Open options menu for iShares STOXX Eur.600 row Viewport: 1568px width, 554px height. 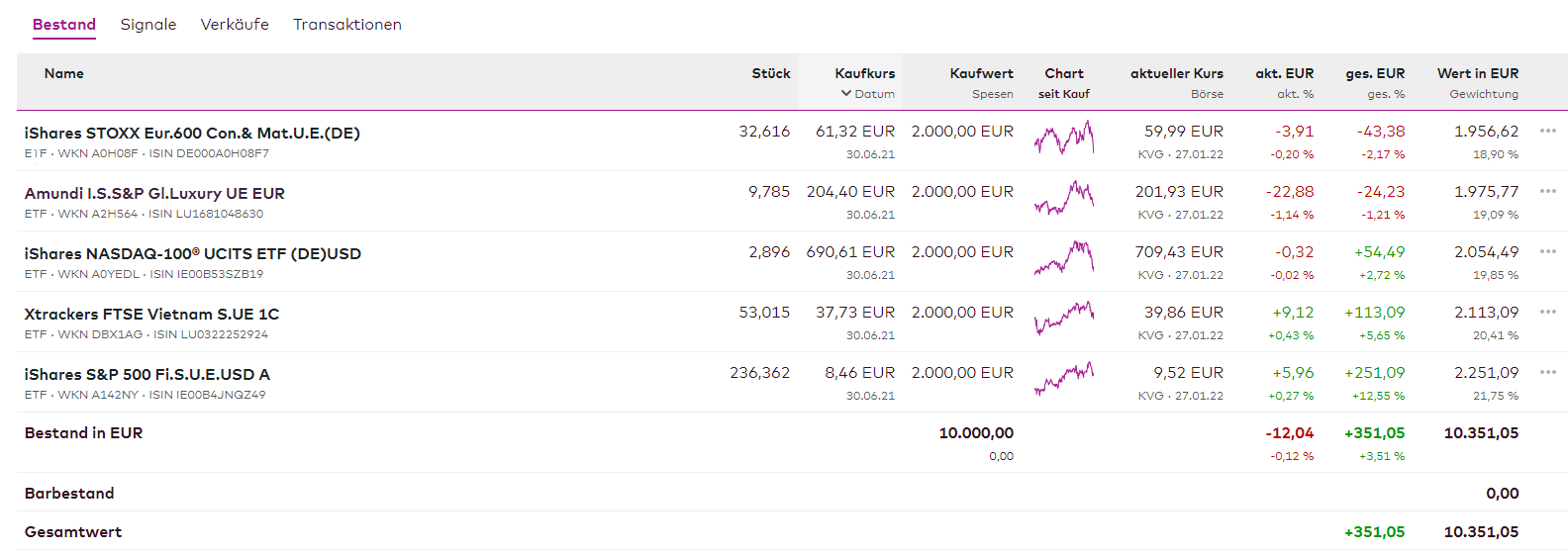pos(1547,131)
